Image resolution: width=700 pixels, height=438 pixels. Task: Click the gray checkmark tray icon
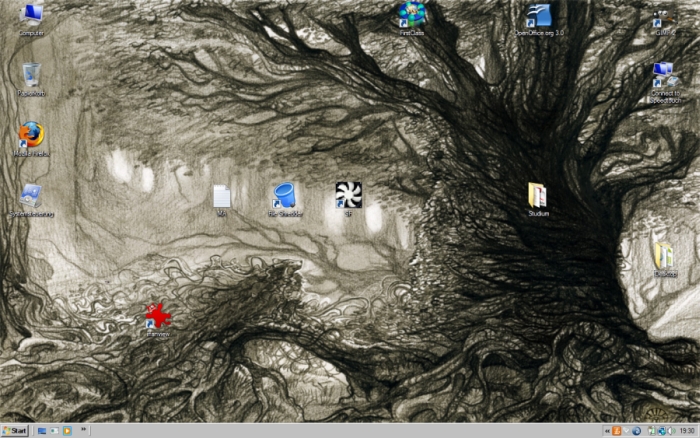(x=626, y=431)
